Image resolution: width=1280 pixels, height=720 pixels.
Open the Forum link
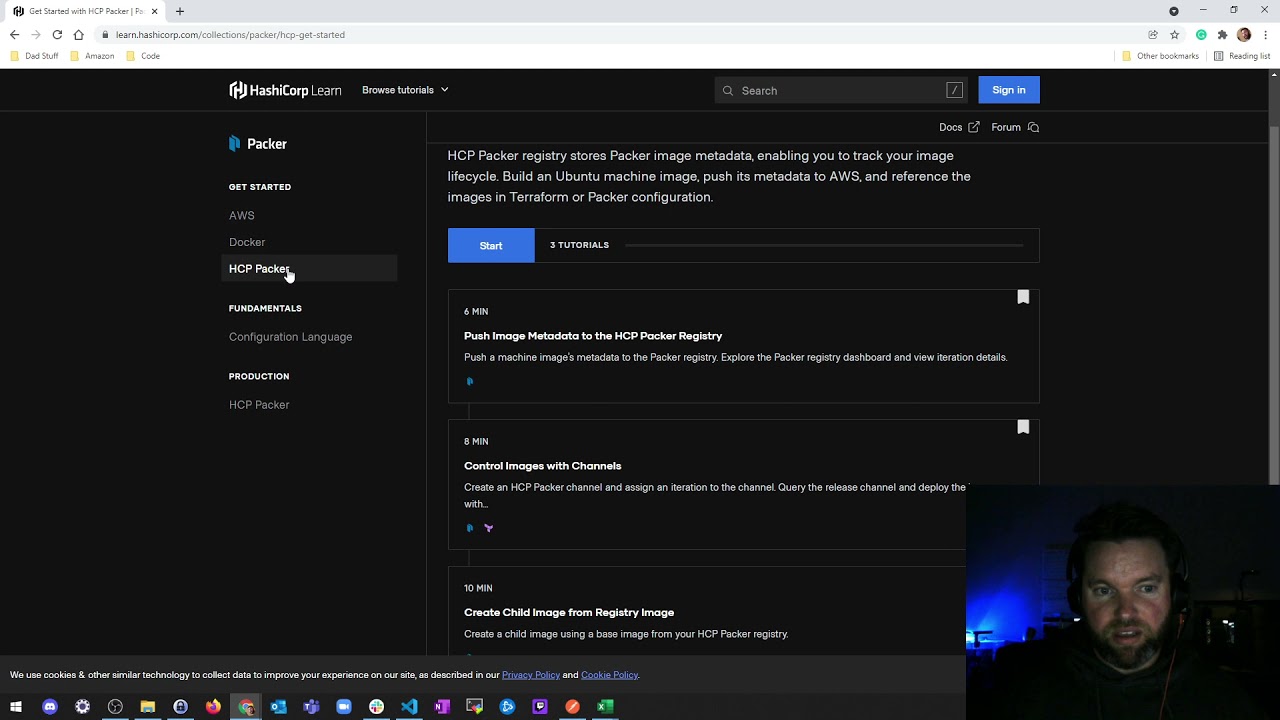[x=1015, y=127]
